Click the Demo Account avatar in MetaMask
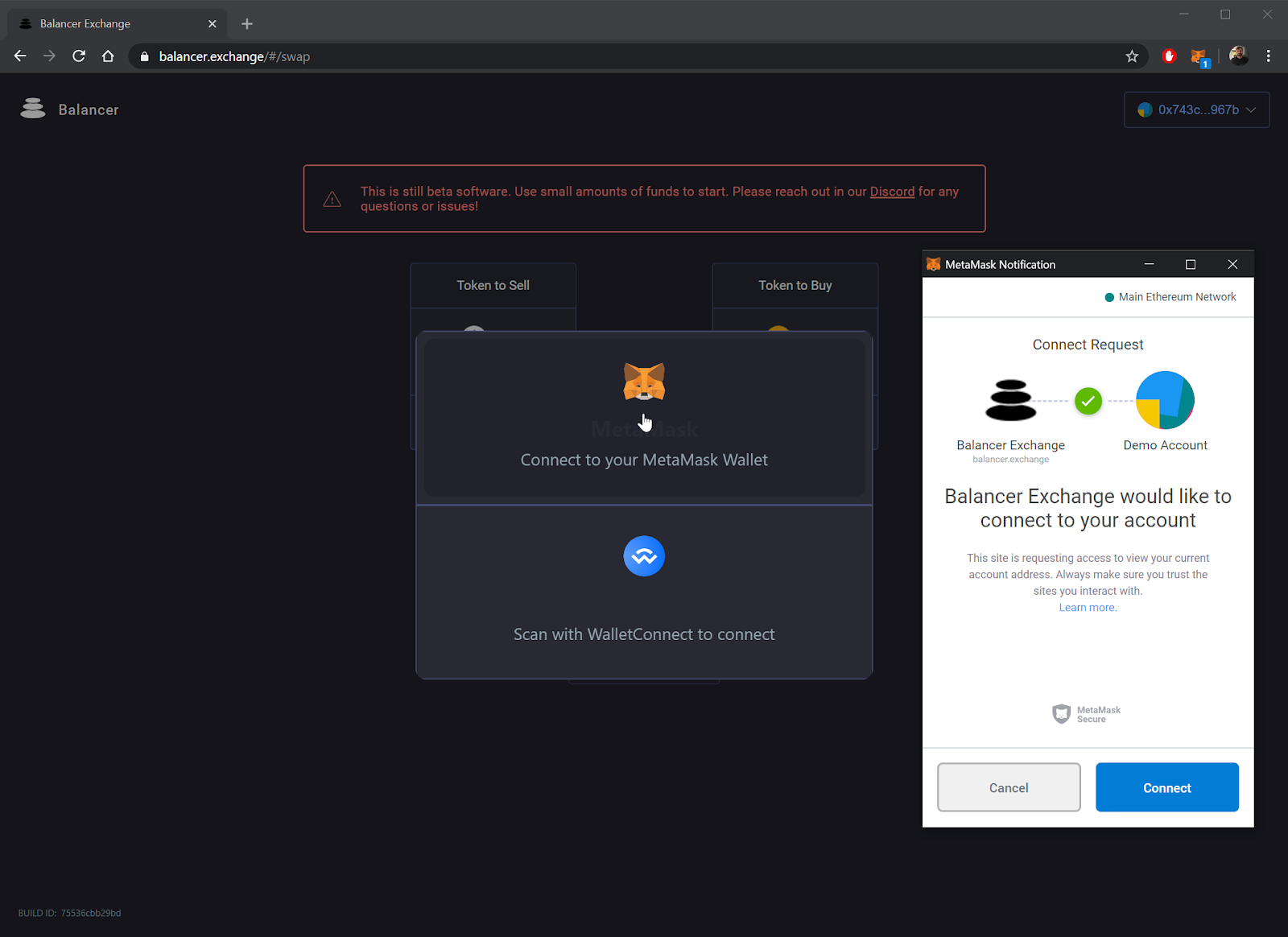 tap(1165, 400)
